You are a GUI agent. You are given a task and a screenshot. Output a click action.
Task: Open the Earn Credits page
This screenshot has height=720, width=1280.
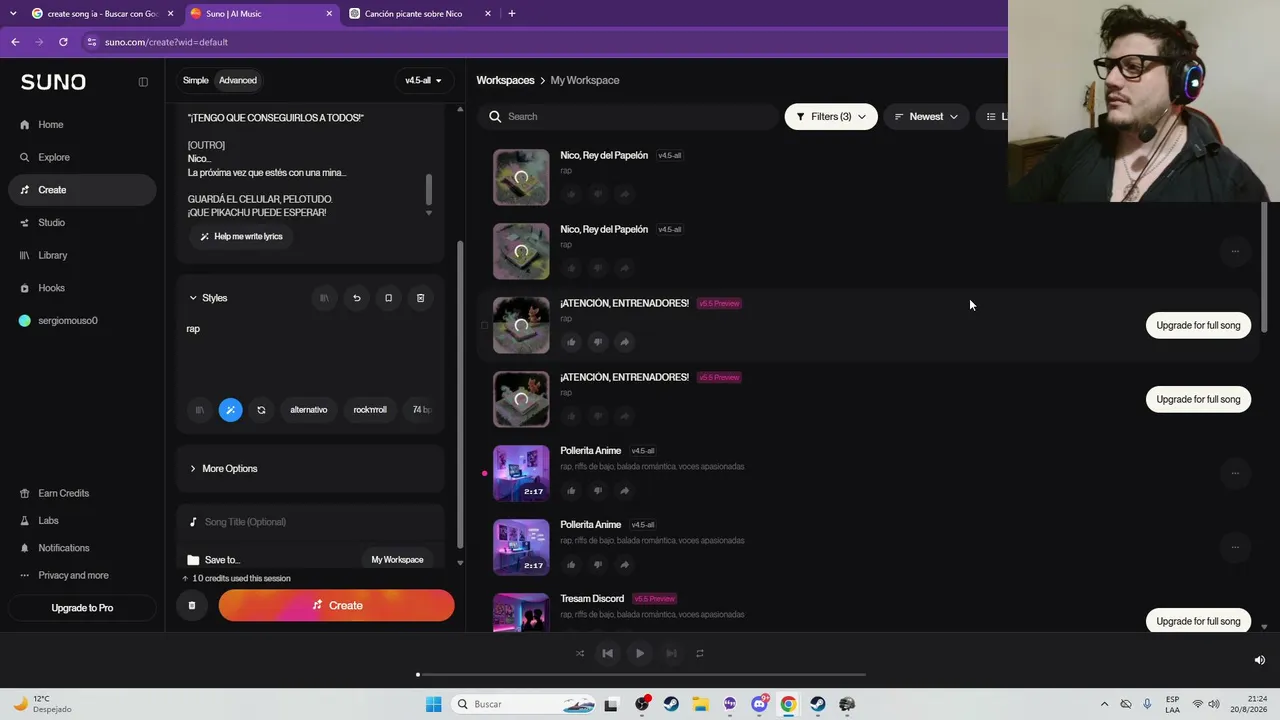click(63, 493)
